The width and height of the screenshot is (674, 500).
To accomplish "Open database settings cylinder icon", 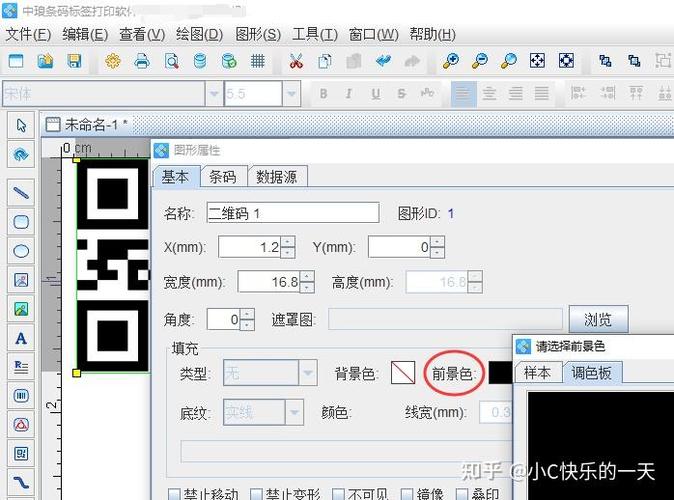I will 200,61.
